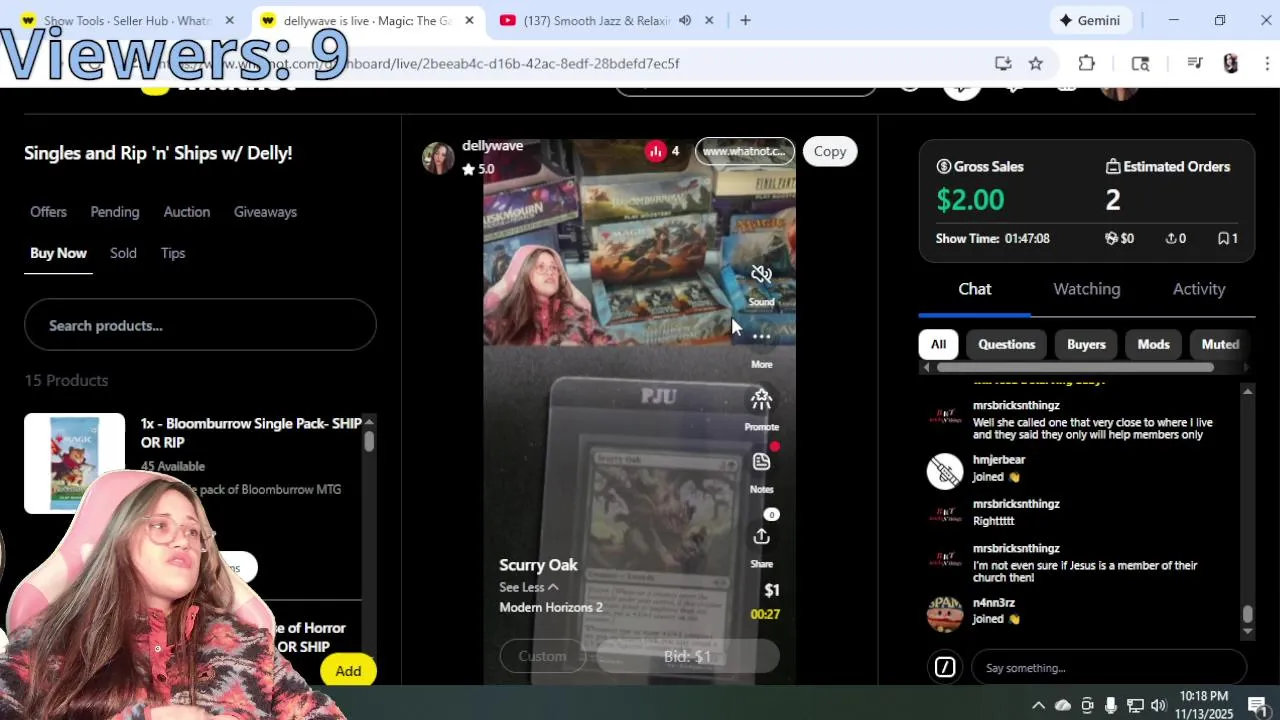Bookmark this page with the star icon
This screenshot has height=720, width=1280.
coord(1036,63)
